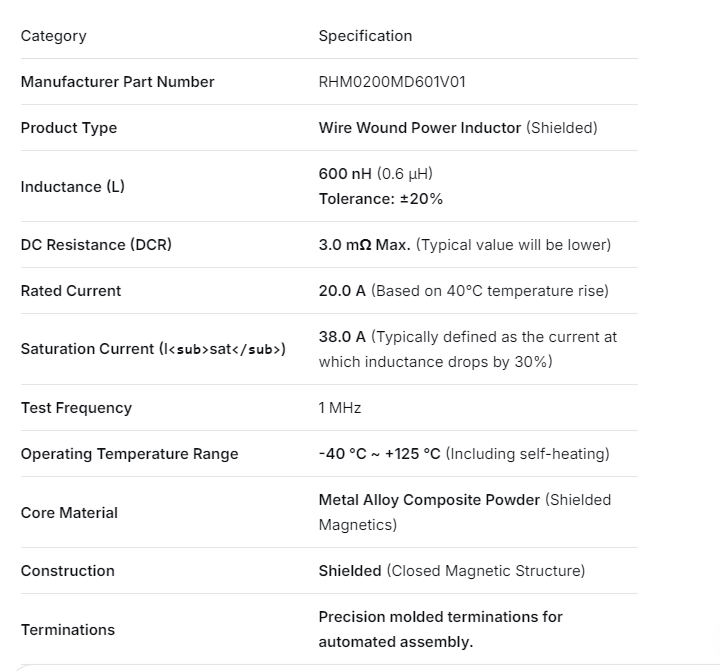Click the 20.0 A rated current value

[x=342, y=291]
